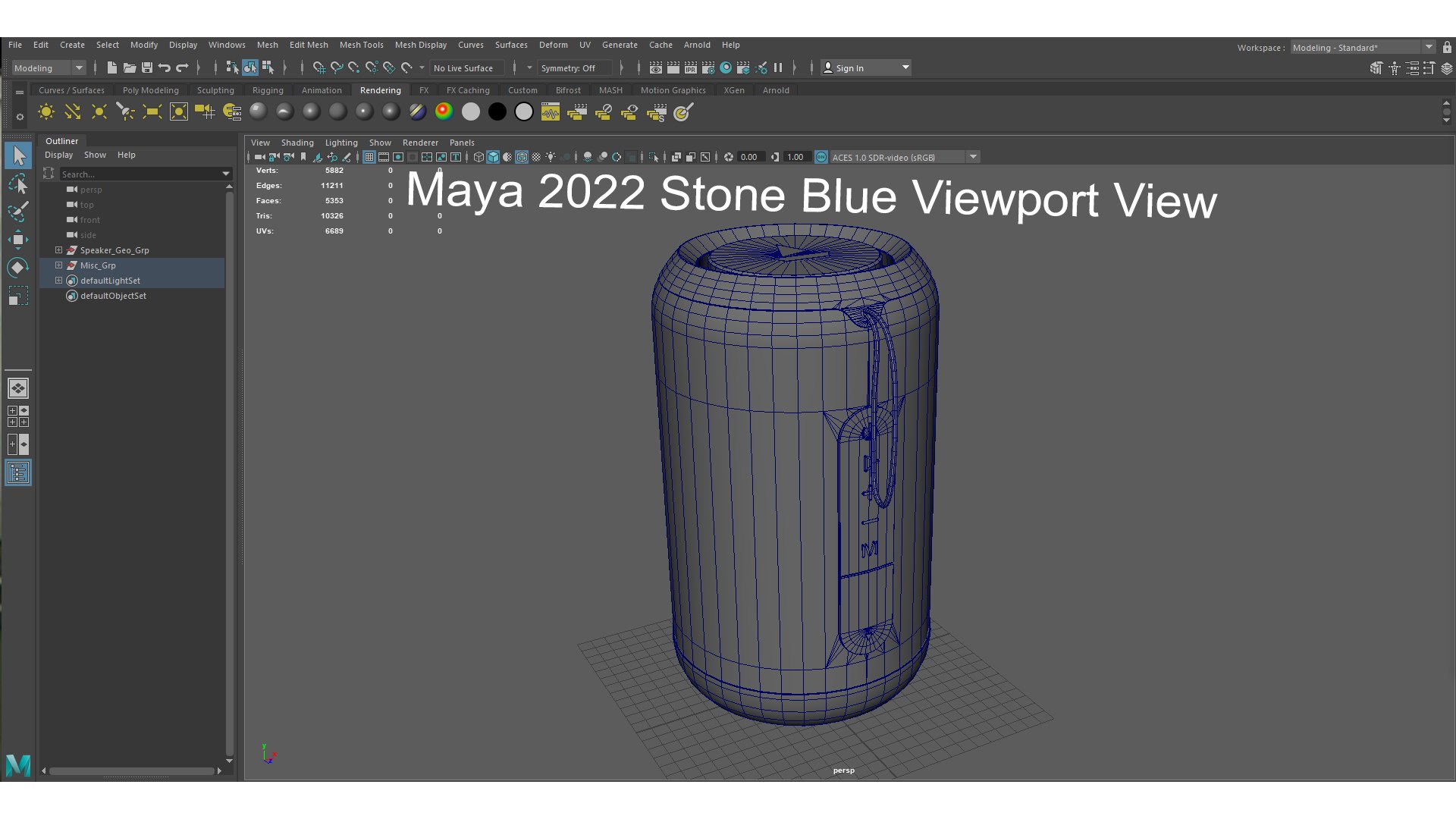Screen dimensions: 1456x819
Task: Open a scene file icon
Action: click(129, 67)
